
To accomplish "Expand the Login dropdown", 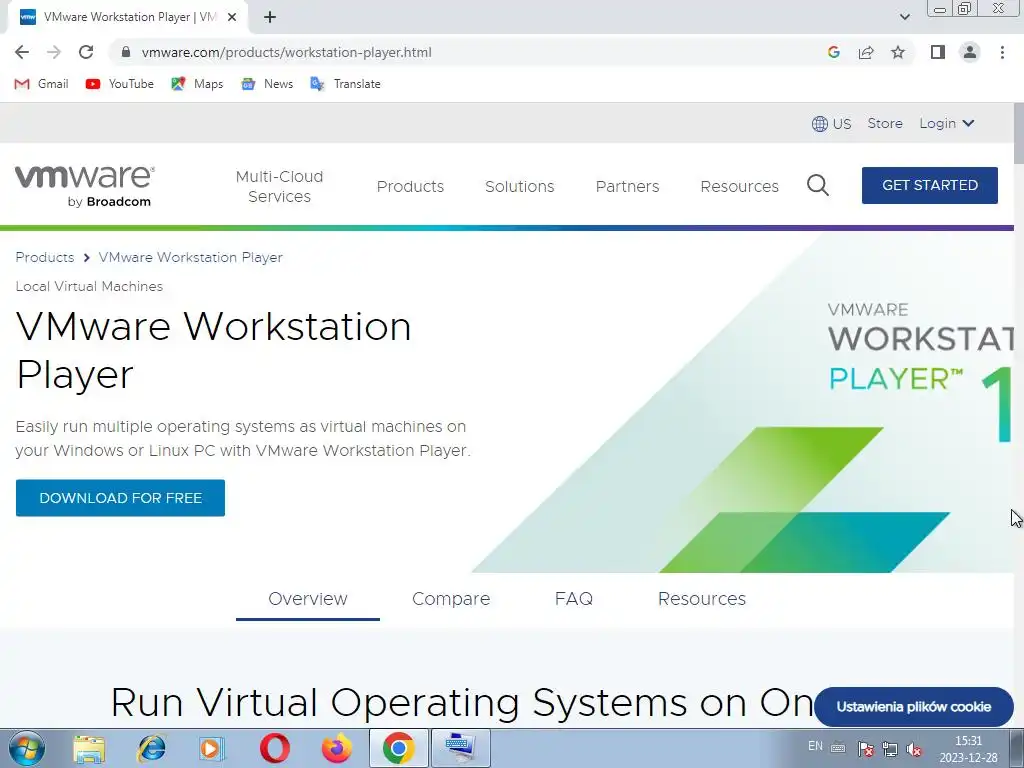I will click(947, 123).
